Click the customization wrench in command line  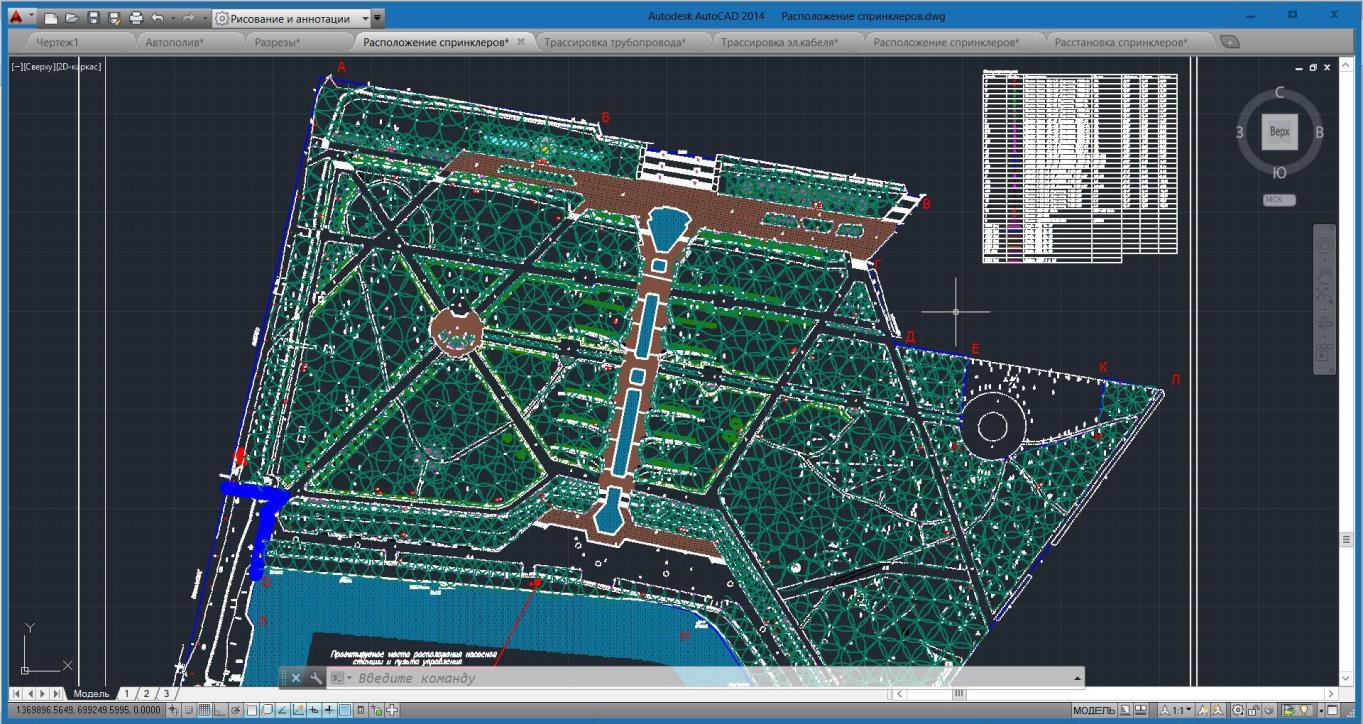click(x=316, y=678)
